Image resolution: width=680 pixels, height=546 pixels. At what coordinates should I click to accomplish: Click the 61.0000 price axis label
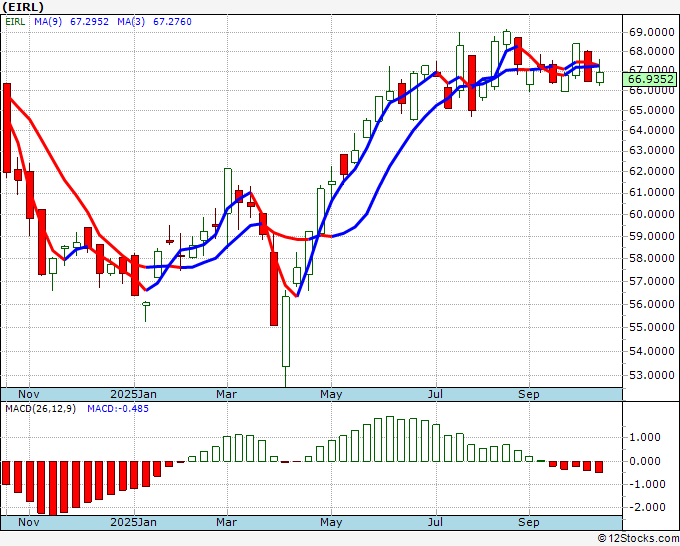651,192
